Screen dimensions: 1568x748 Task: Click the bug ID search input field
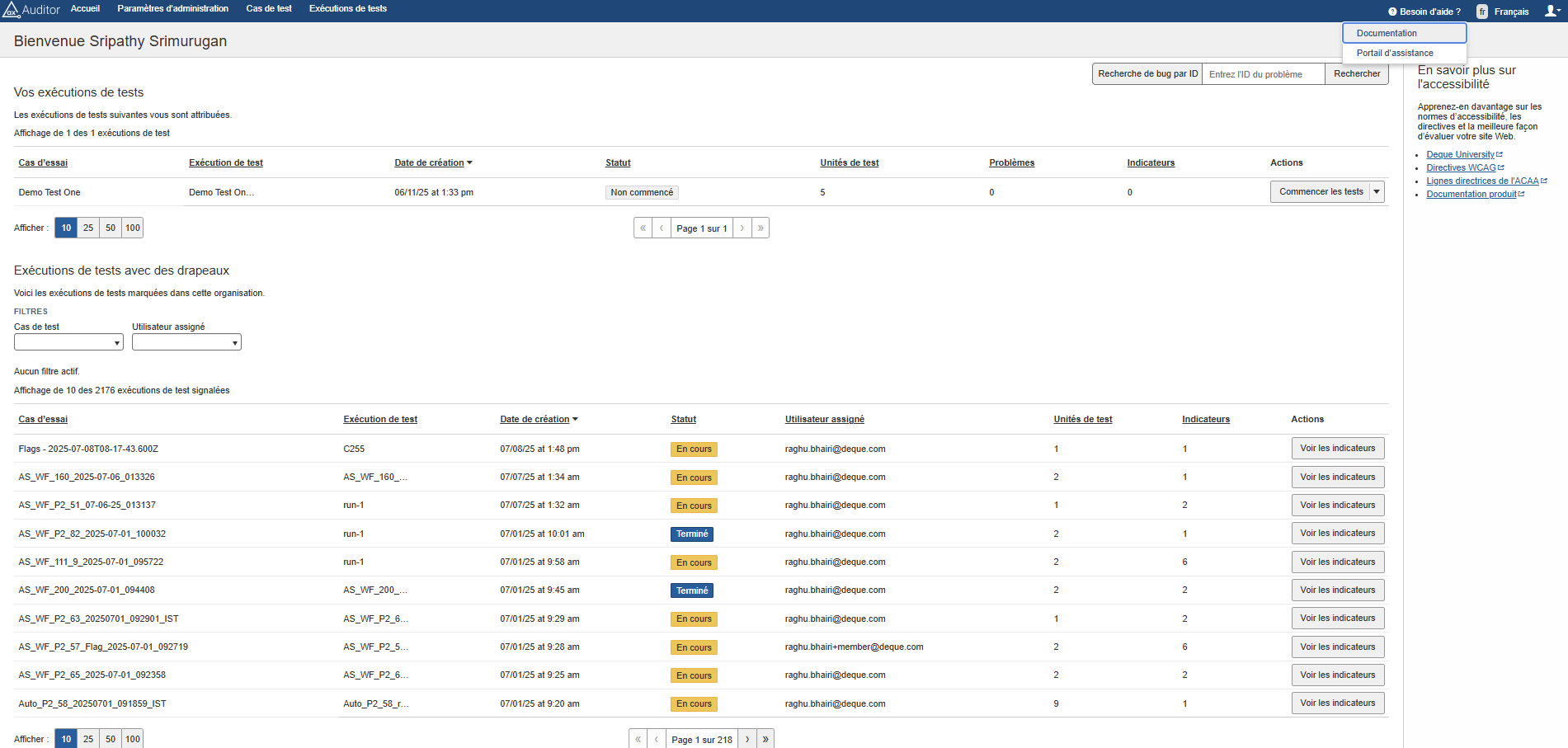tap(1262, 74)
